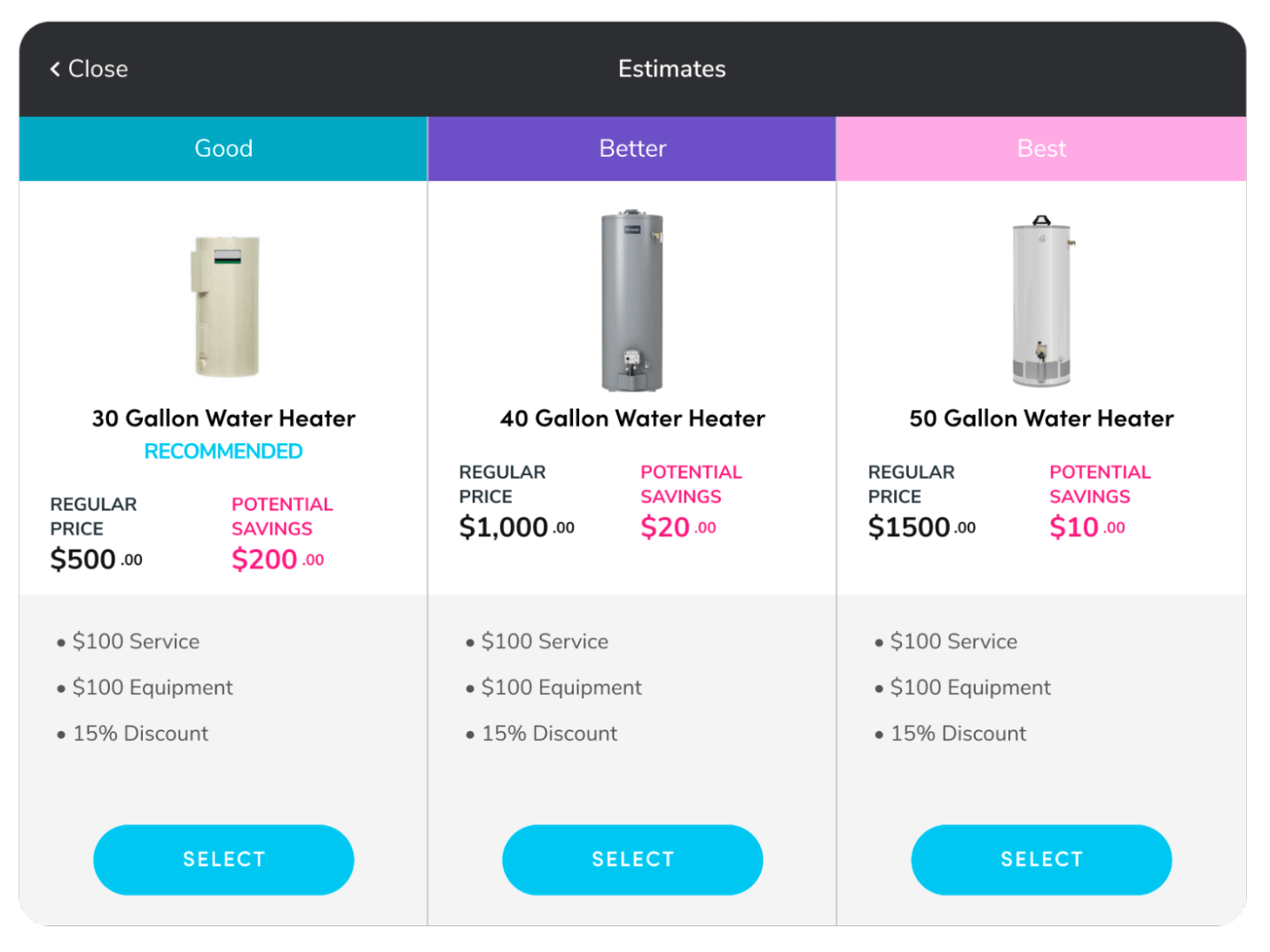The image size is (1270, 952).
Task: Click the 15% Discount bullet under Good
Action: 140,733
